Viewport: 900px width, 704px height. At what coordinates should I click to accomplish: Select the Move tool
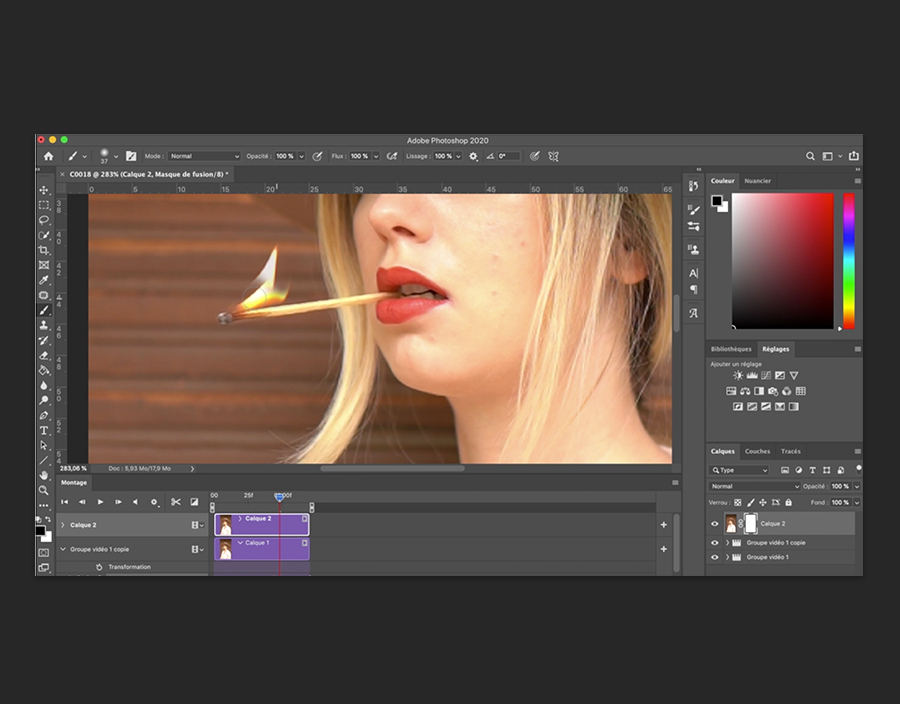tap(44, 190)
